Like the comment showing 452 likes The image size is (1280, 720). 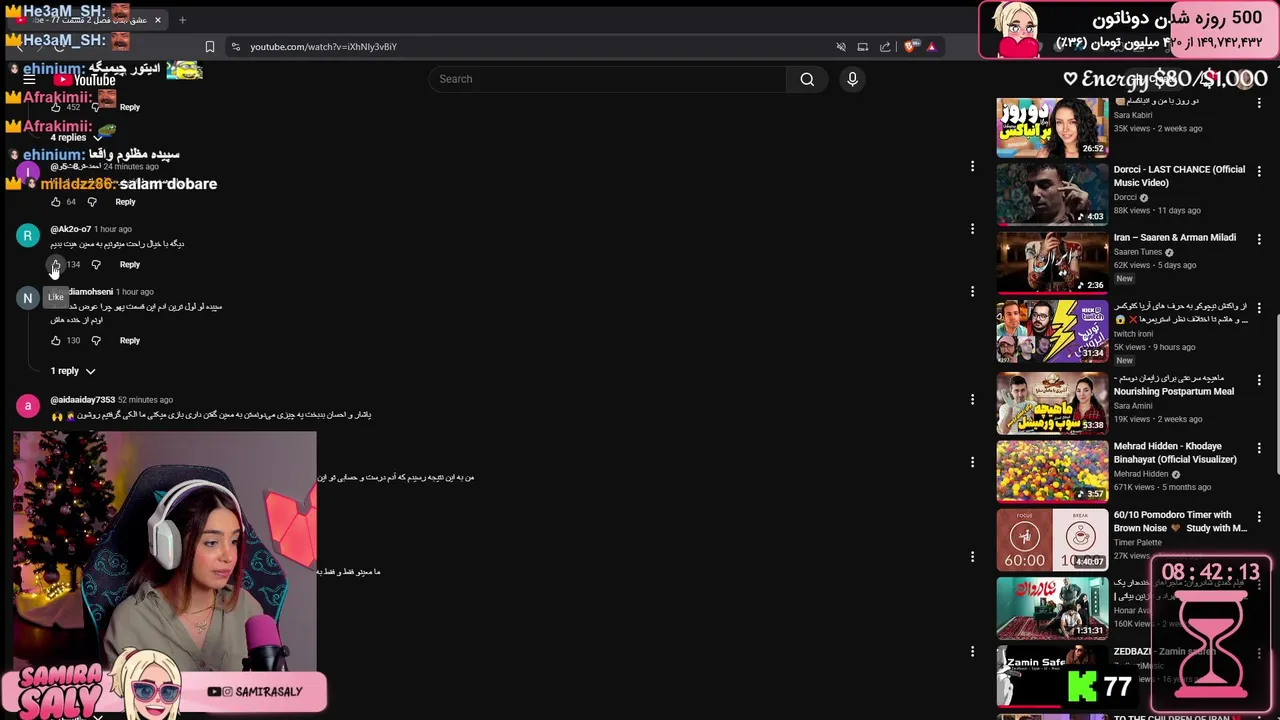point(56,107)
